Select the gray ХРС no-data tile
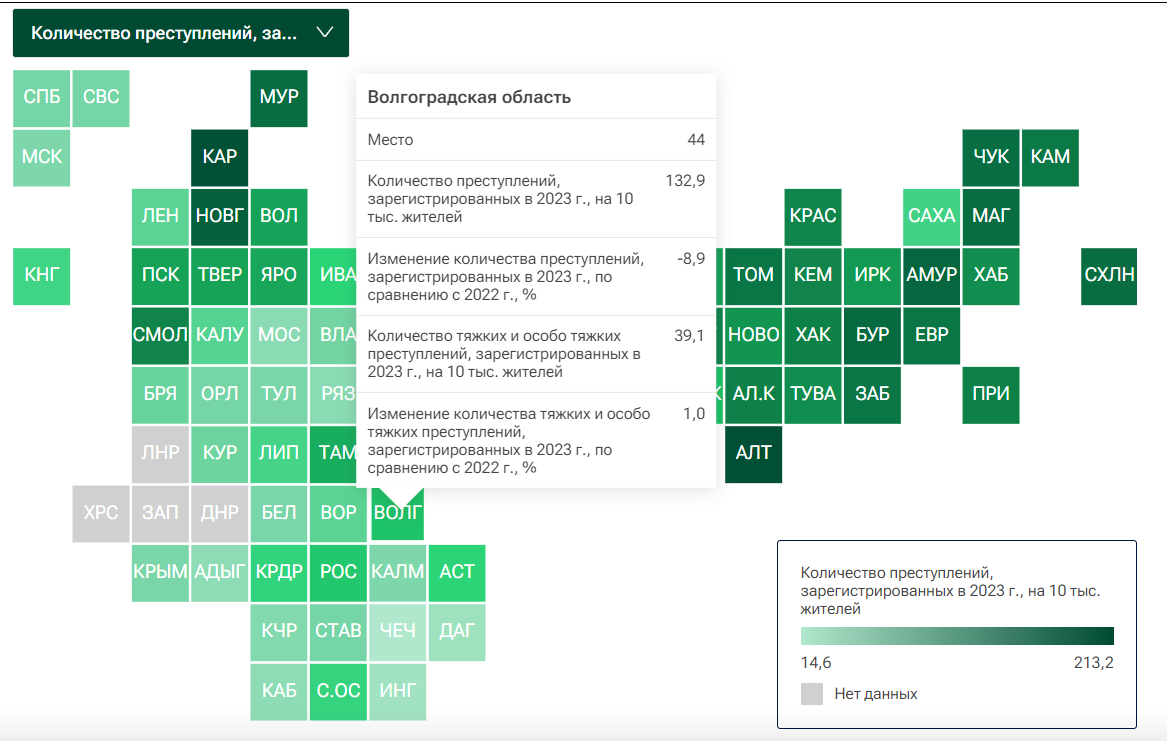 (101, 513)
